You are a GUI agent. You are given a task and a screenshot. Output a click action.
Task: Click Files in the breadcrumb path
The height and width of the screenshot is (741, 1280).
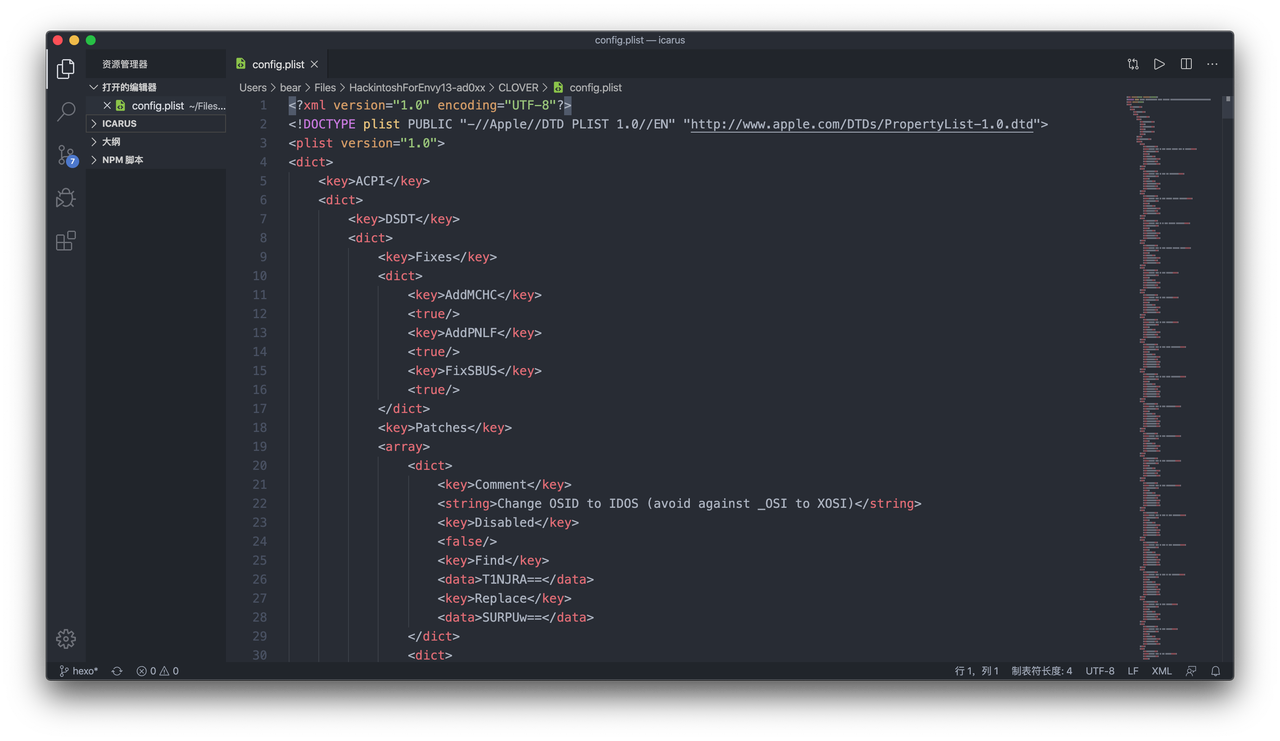tap(325, 88)
